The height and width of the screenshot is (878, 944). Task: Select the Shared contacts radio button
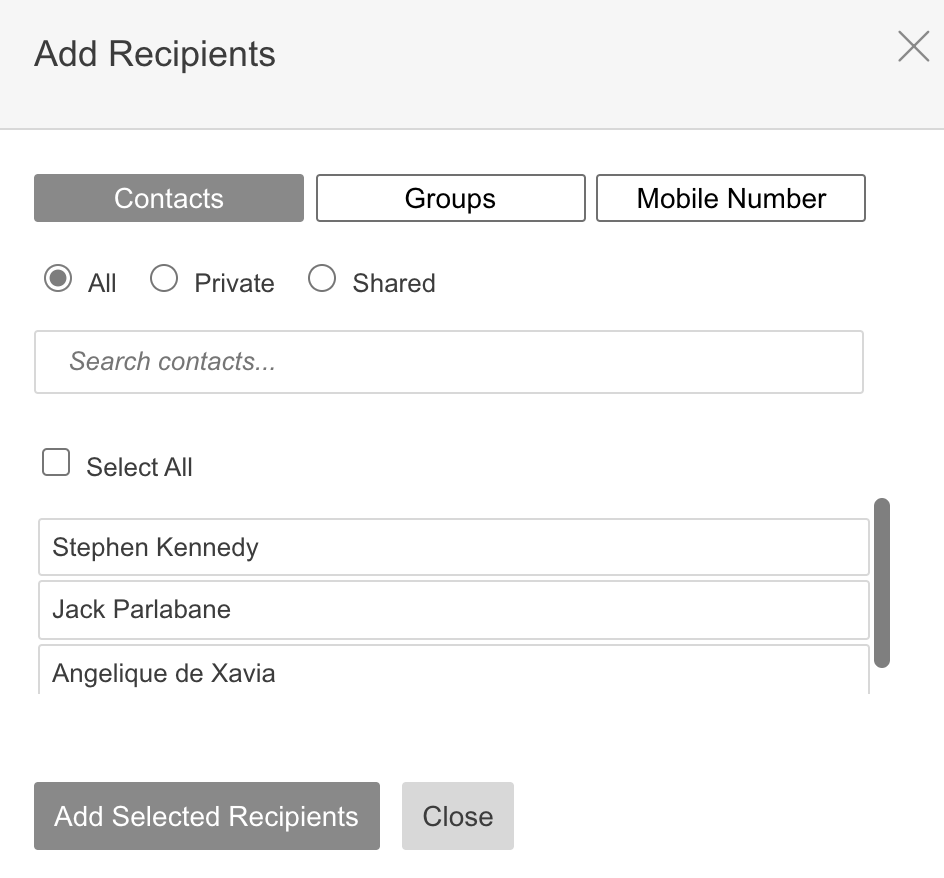coord(322,279)
